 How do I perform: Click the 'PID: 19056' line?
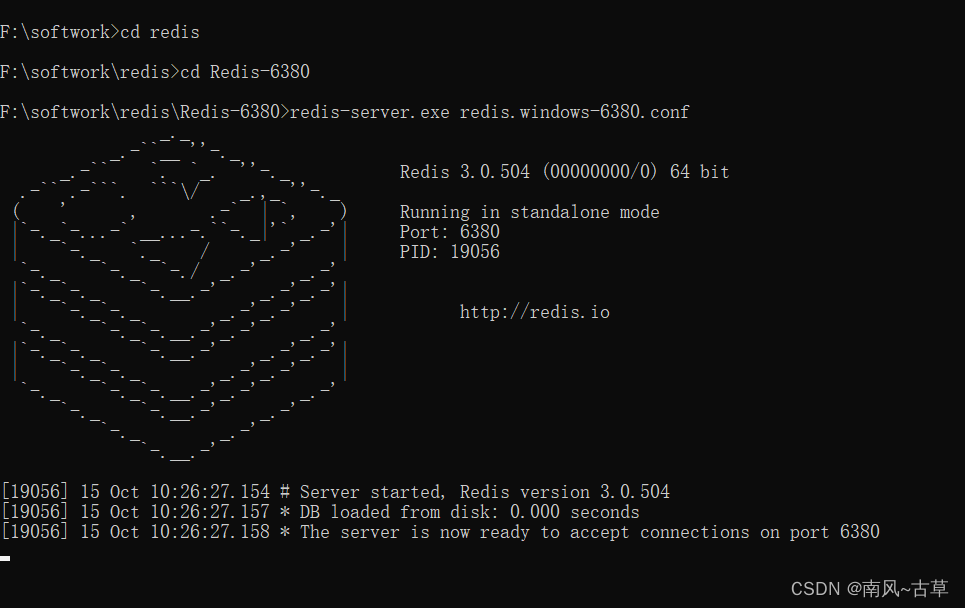click(x=450, y=252)
